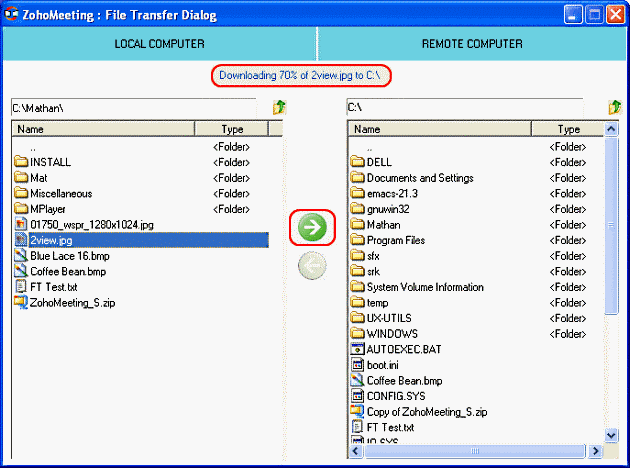Click the ZohoMeeting_S.zip archive icon
The width and height of the screenshot is (630, 468).
[x=21, y=302]
